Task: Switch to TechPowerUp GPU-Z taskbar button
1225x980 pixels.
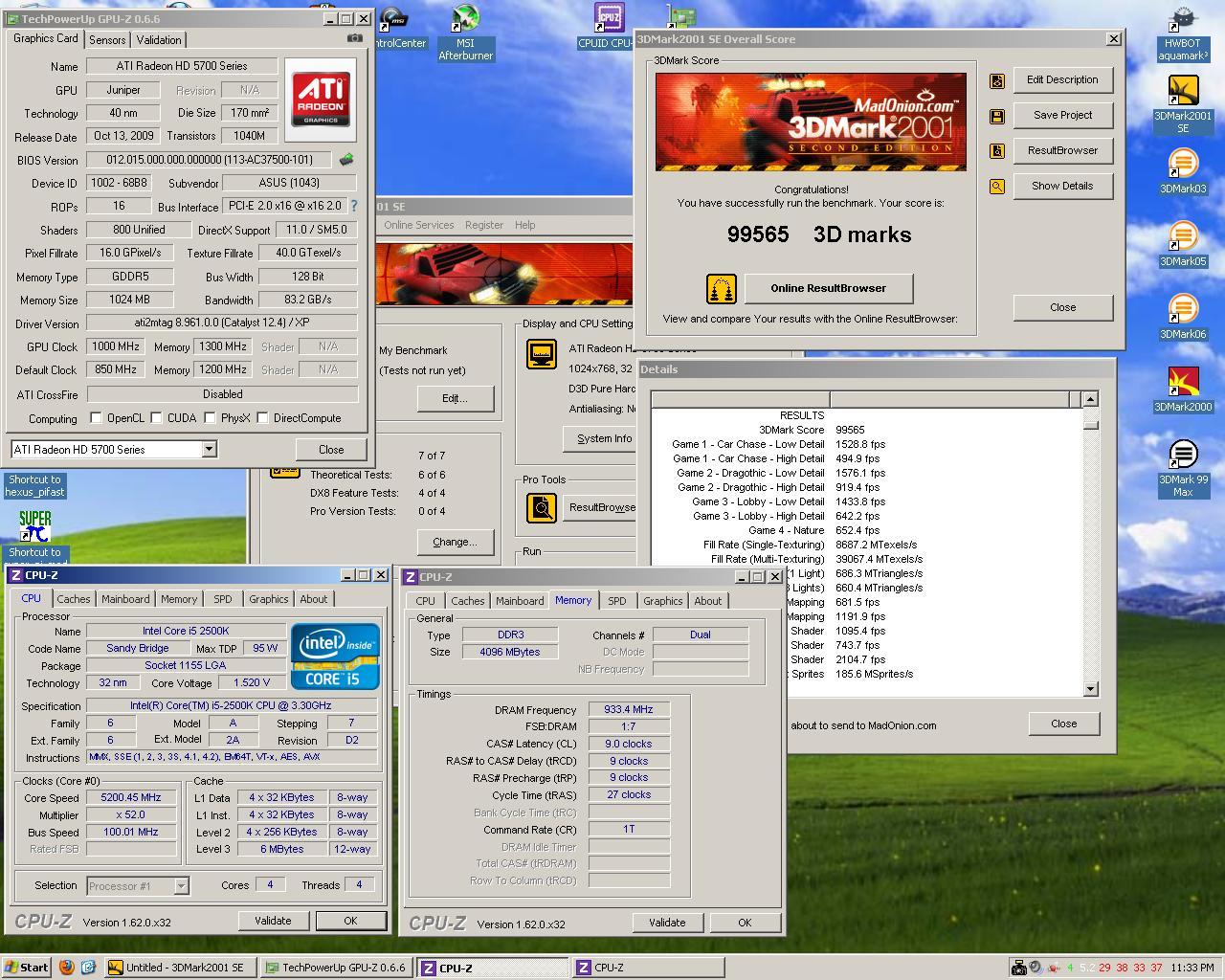Action: click(336, 968)
